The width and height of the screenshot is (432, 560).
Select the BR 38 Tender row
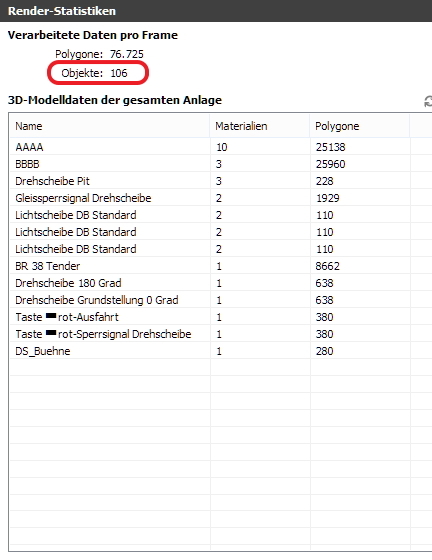click(x=220, y=266)
